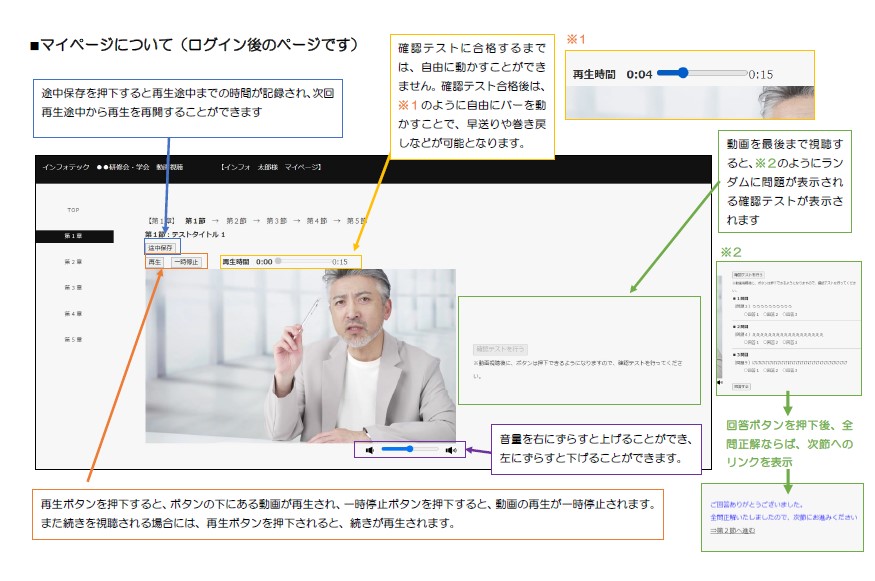875x581 pixels.
Task: Click マイページ in the top navigation bar
Action: point(301,168)
